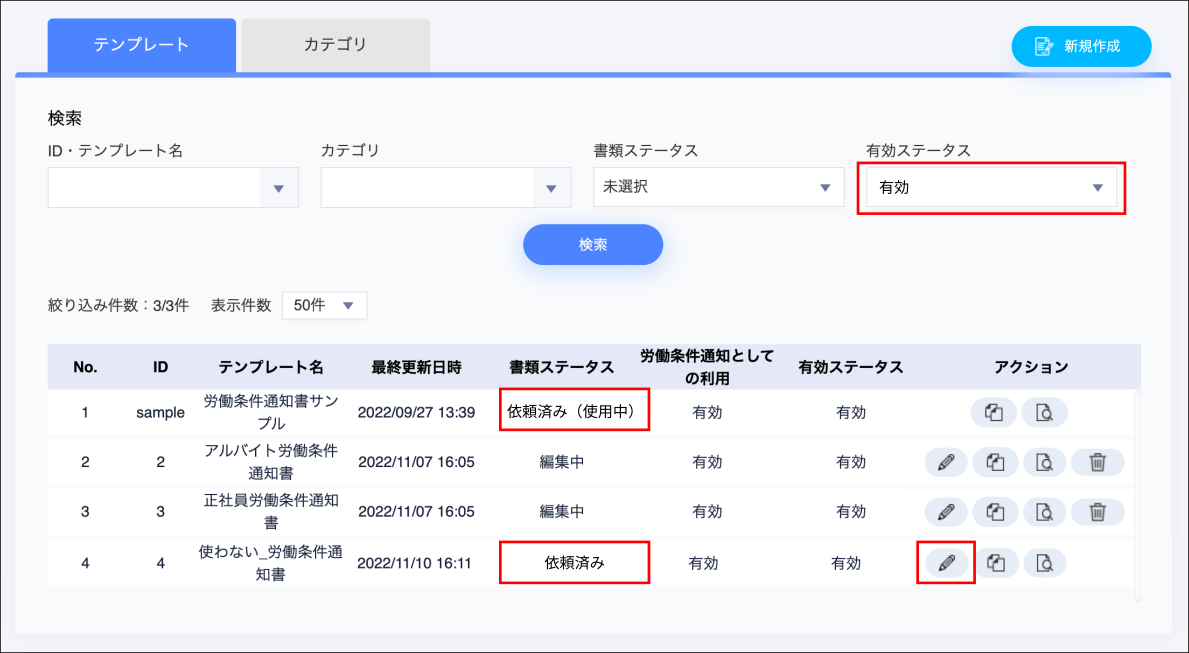Viewport: 1189px width, 653px height.
Task: Click the 最終更新日時 column header
Action: (x=416, y=367)
